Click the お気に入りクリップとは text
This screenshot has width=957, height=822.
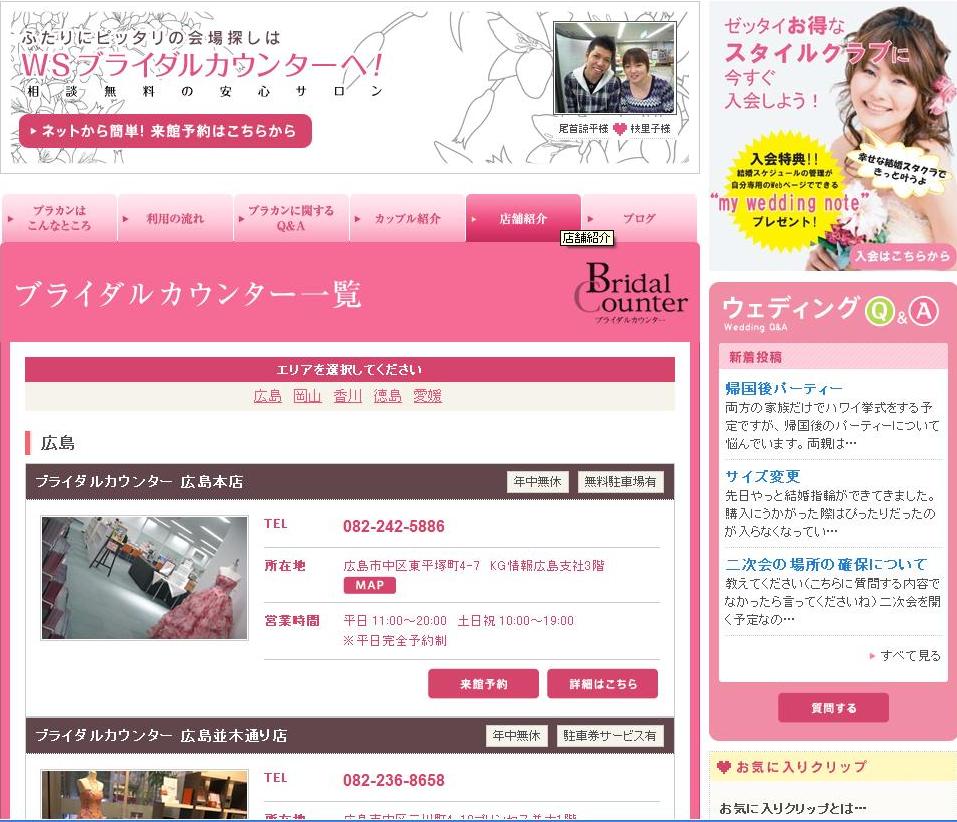[792, 809]
